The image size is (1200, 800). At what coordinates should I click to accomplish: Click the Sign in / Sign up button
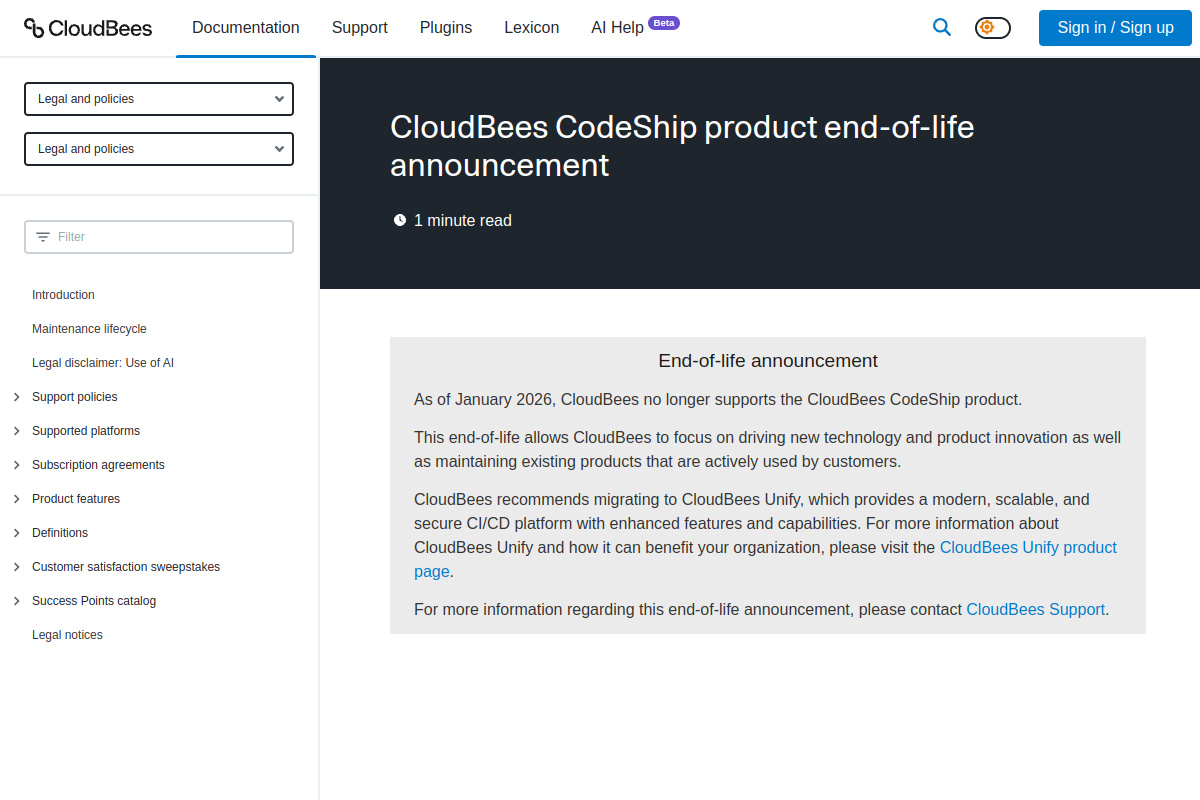tap(1116, 28)
